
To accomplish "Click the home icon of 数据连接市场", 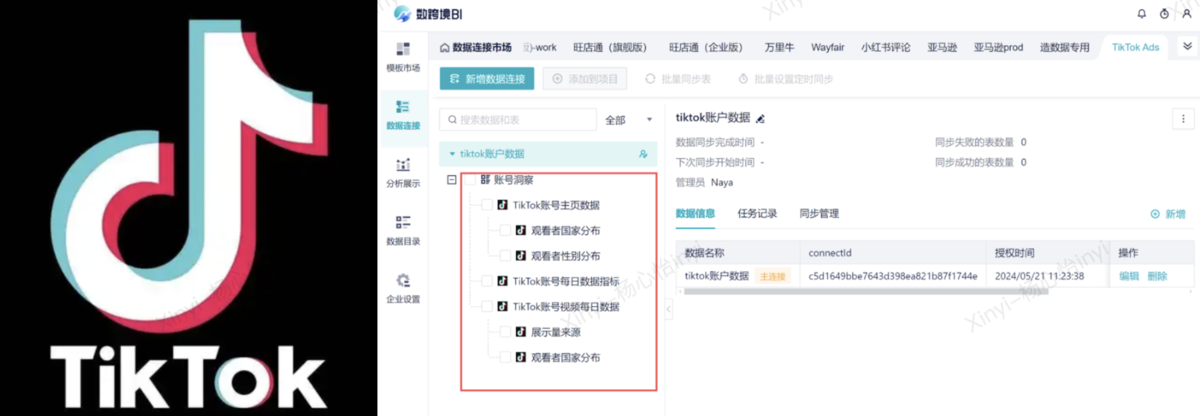I will tap(445, 47).
